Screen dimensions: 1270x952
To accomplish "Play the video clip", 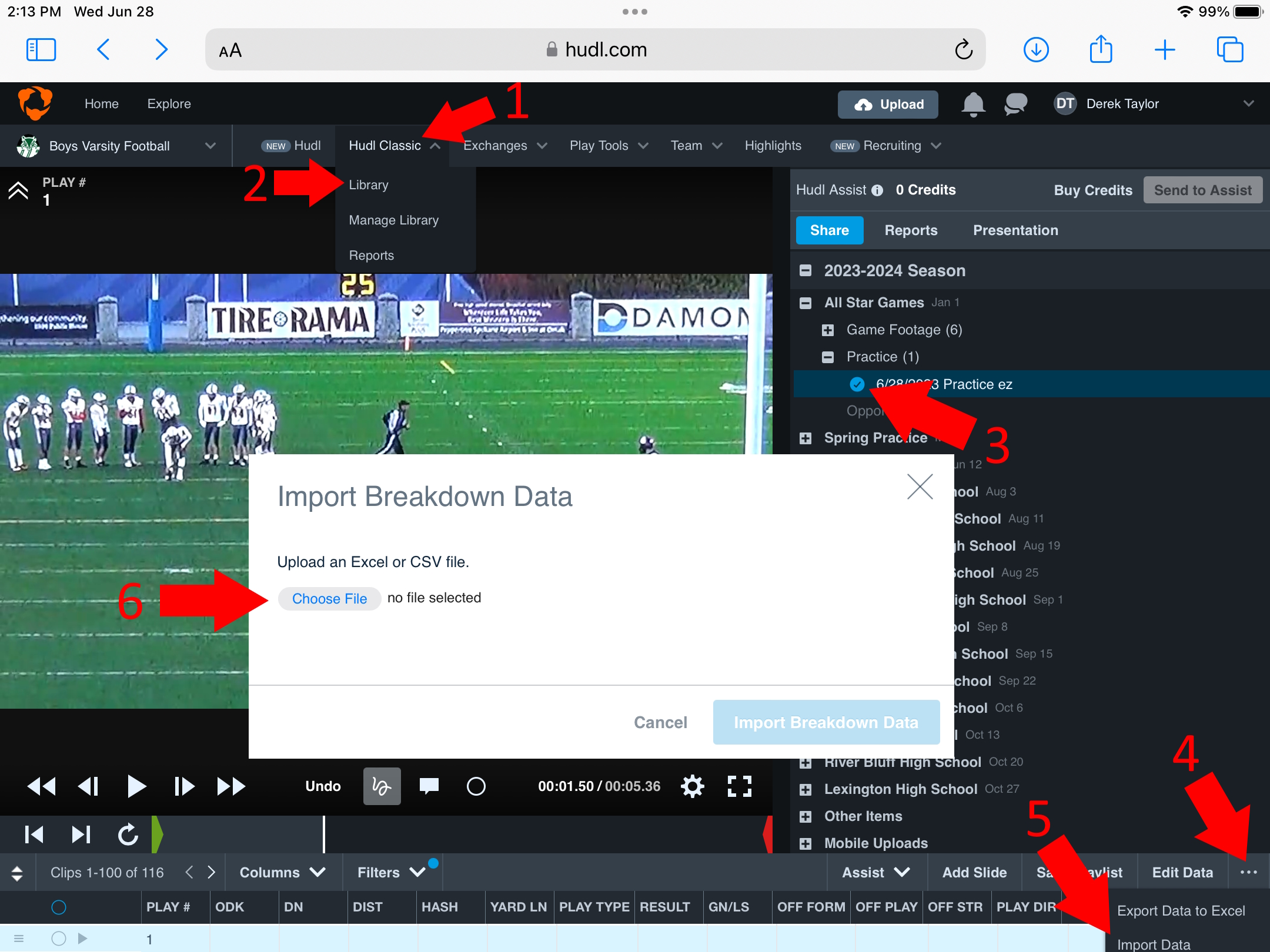I will point(136,786).
